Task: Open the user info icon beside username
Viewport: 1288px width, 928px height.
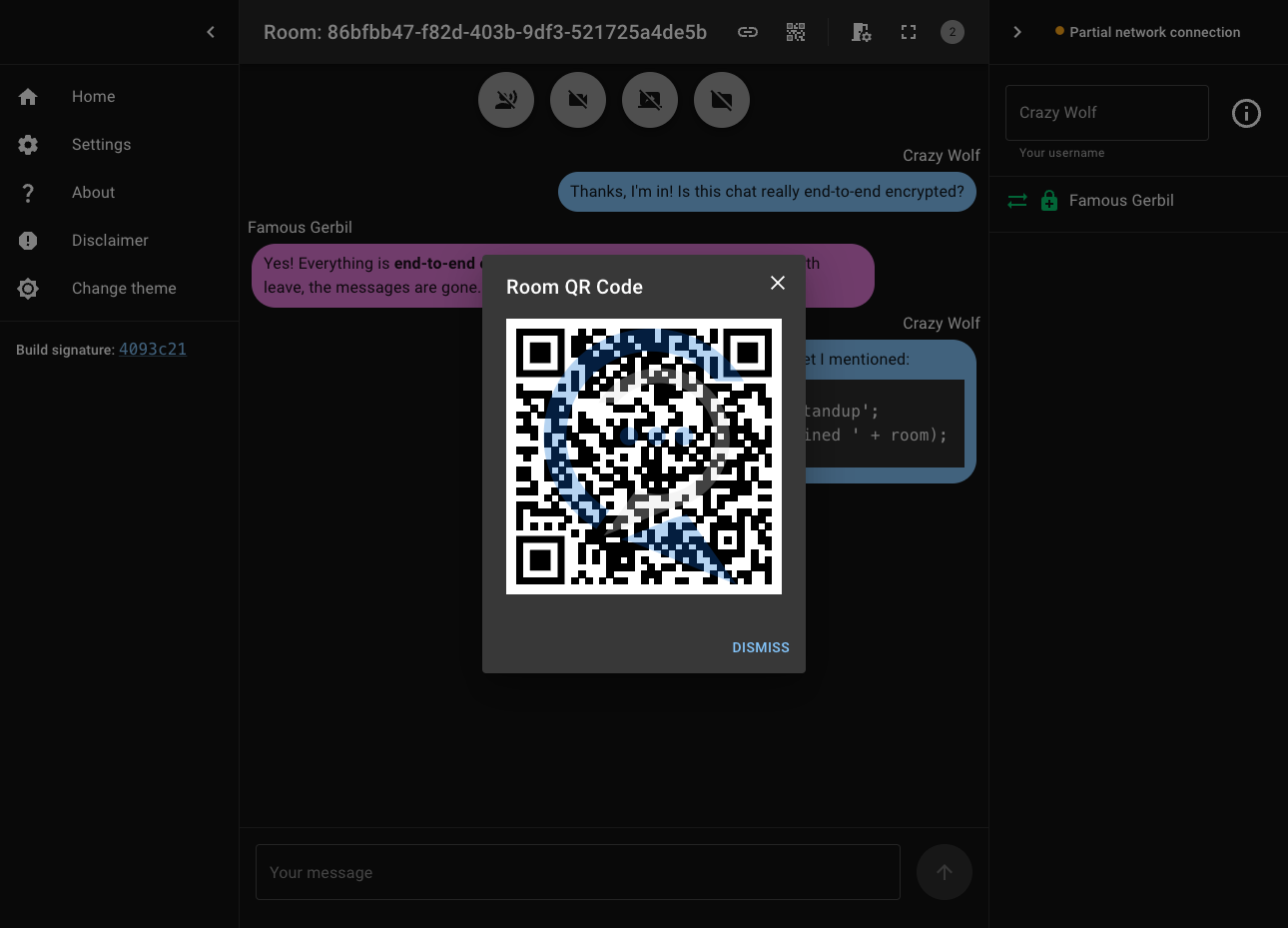Action: coord(1246,113)
